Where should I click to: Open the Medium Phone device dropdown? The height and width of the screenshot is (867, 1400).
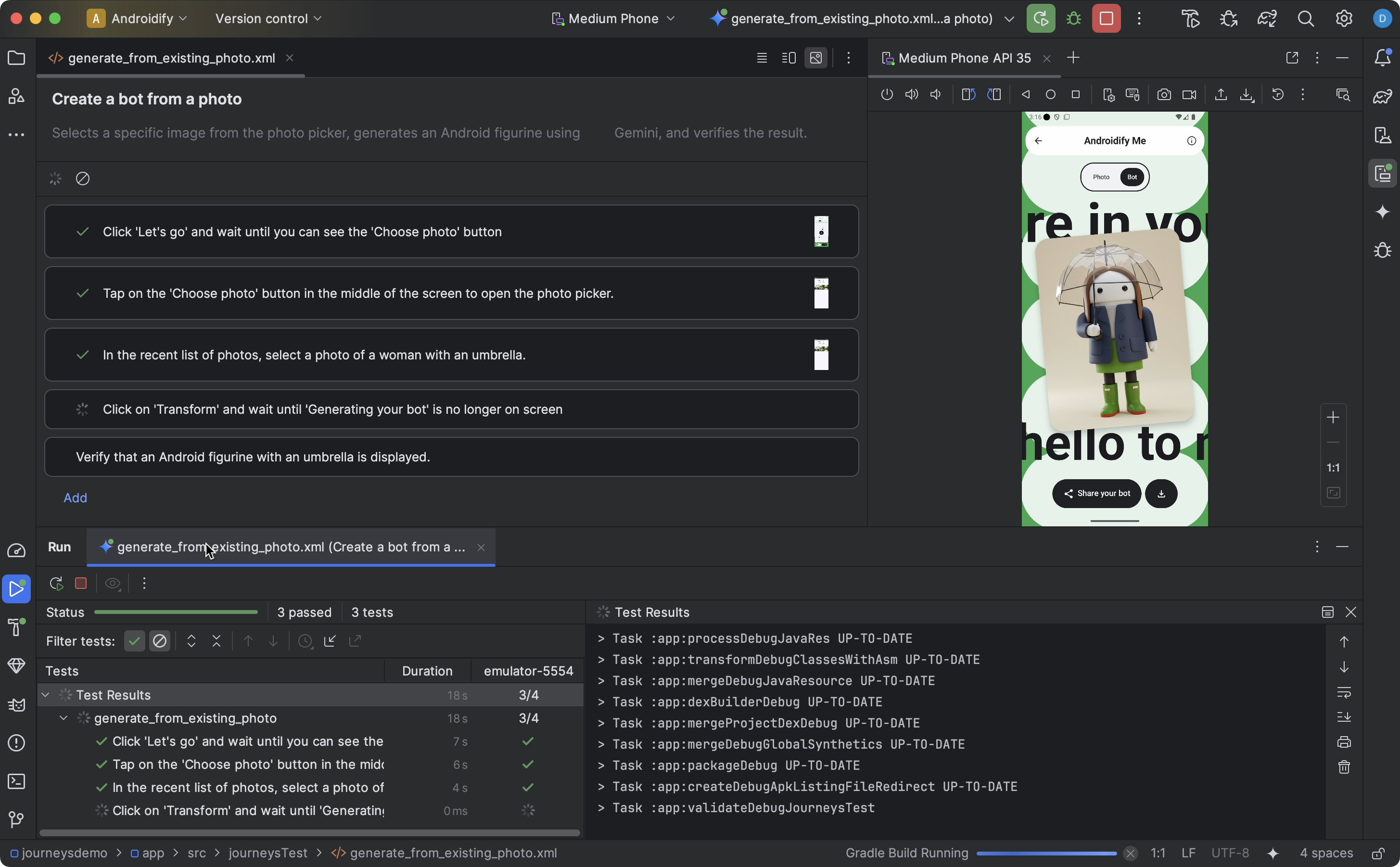coord(613,18)
